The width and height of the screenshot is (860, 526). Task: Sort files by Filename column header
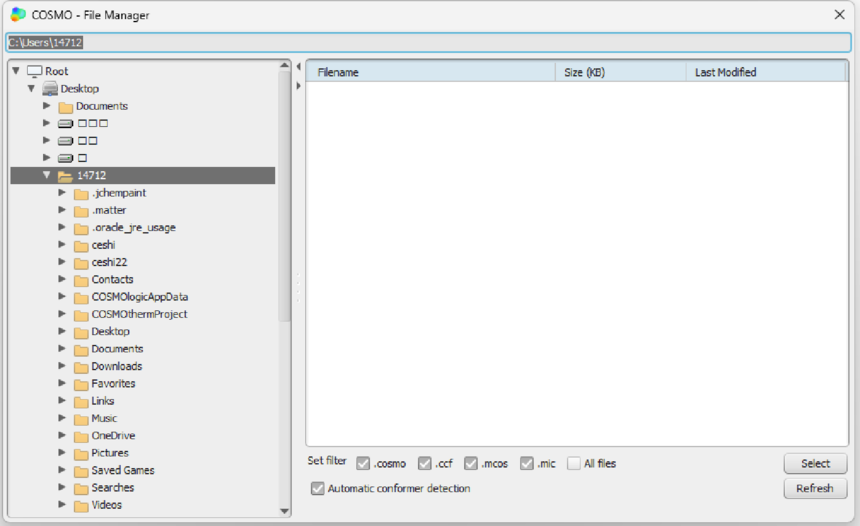click(430, 72)
